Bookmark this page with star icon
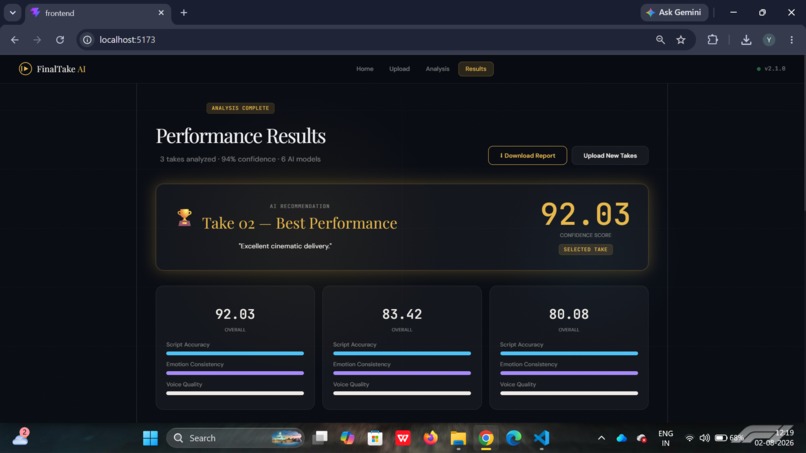Image resolution: width=806 pixels, height=453 pixels. [x=681, y=40]
